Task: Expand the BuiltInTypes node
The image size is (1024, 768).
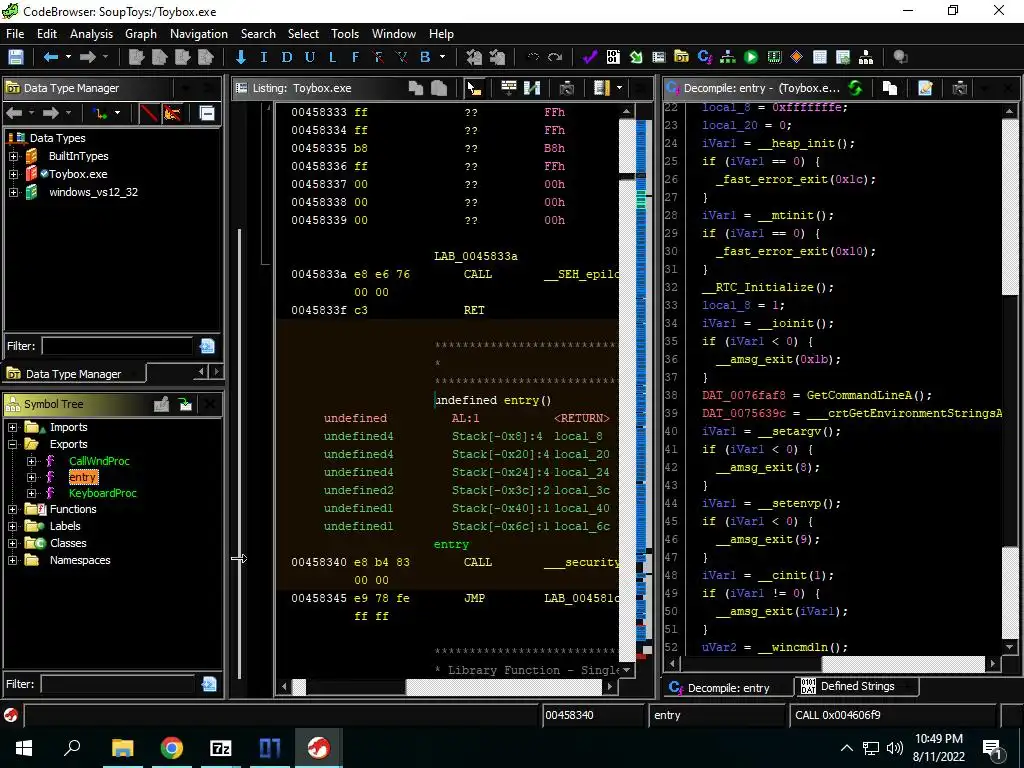Action: [x=14, y=156]
